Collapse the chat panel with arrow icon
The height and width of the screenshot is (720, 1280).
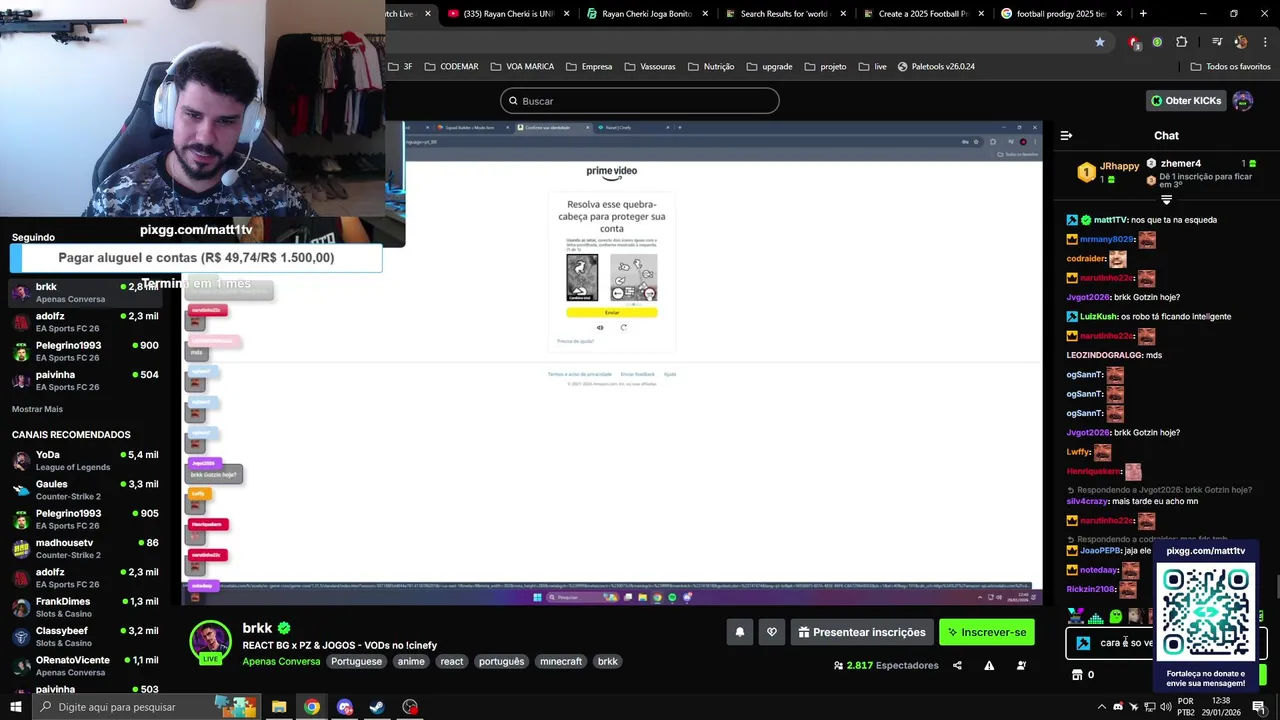tap(1066, 135)
